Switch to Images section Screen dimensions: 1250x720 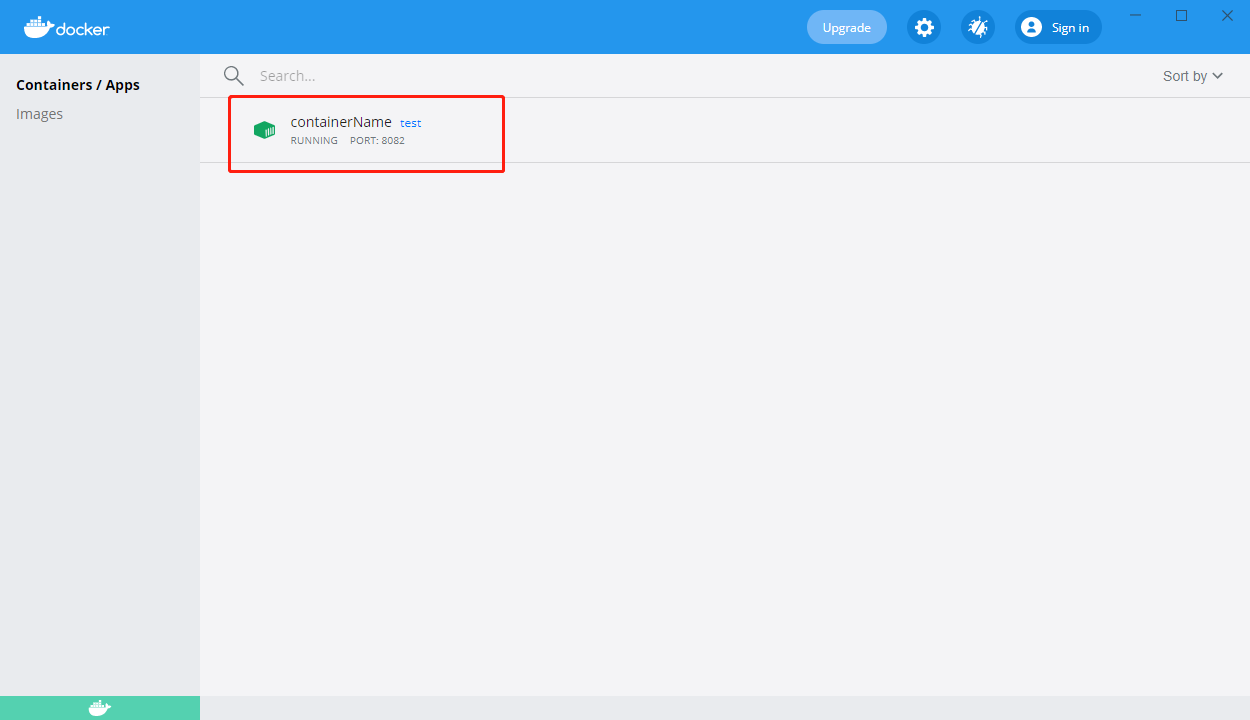point(40,114)
